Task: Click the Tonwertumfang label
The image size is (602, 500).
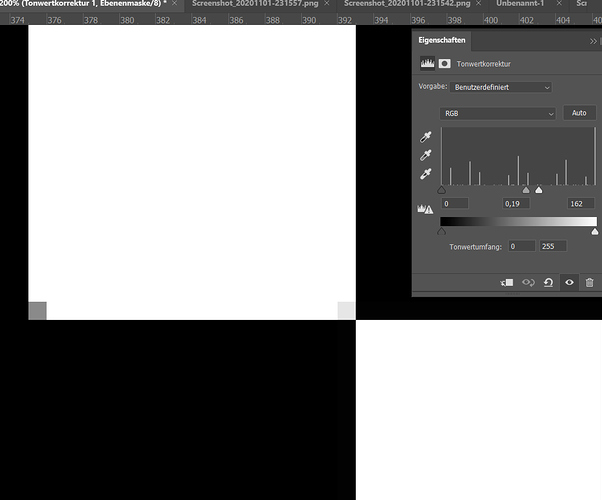Action: [x=475, y=247]
